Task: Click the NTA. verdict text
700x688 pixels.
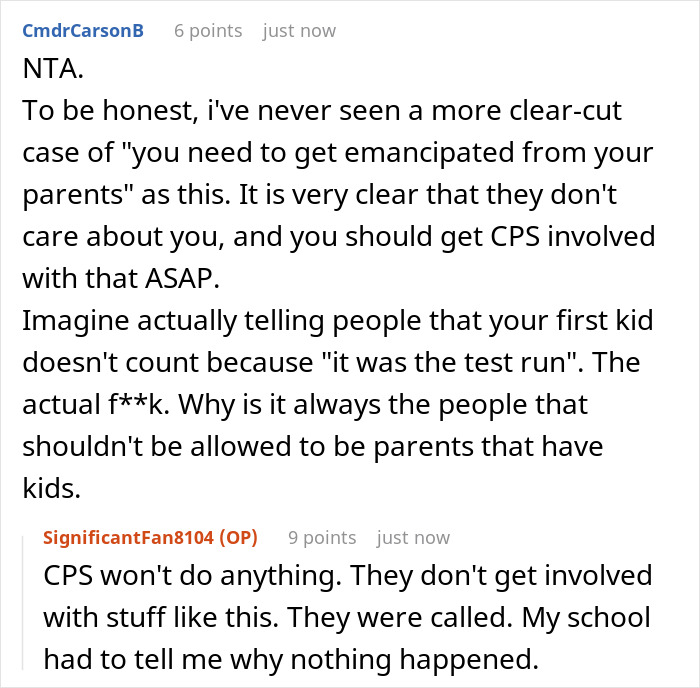Action: [x=53, y=69]
